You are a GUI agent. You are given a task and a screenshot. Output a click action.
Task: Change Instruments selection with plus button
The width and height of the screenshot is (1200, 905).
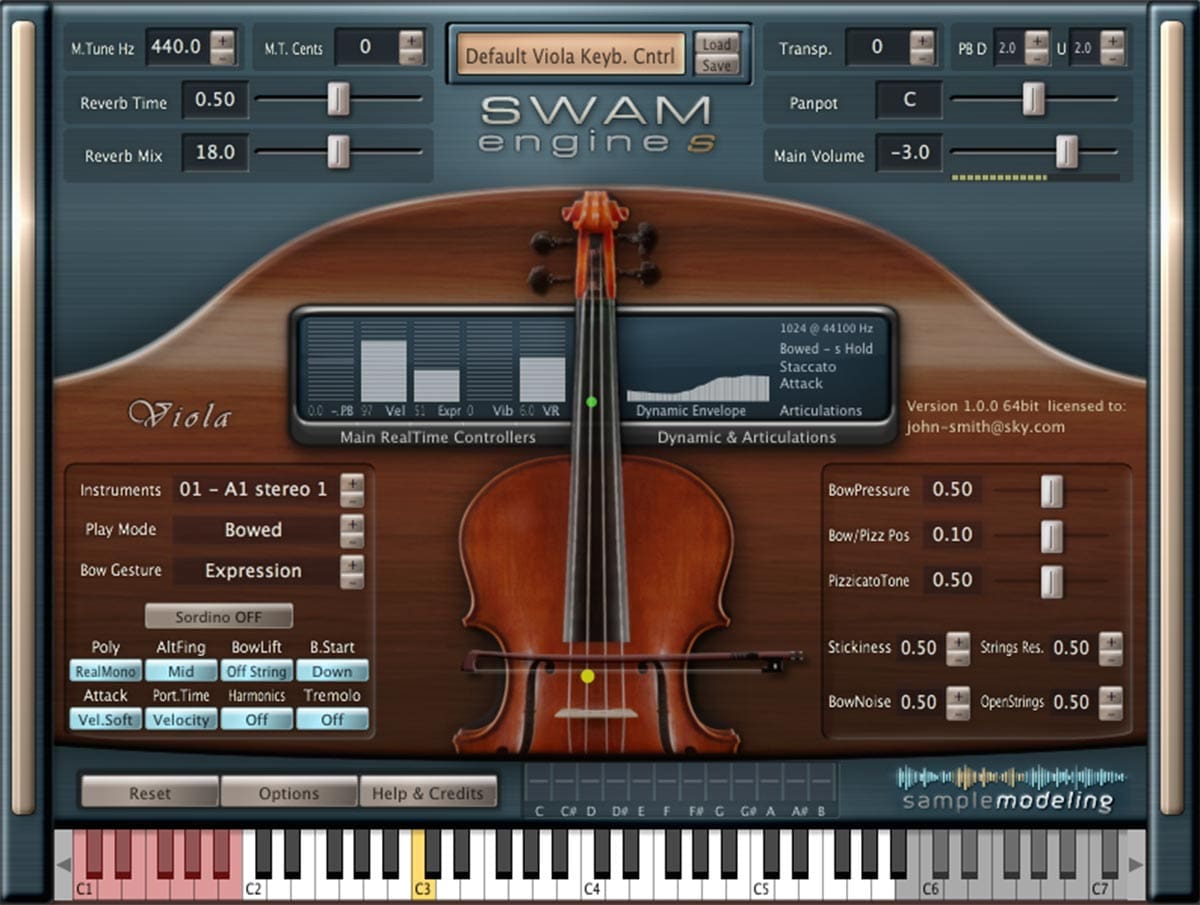click(x=352, y=482)
